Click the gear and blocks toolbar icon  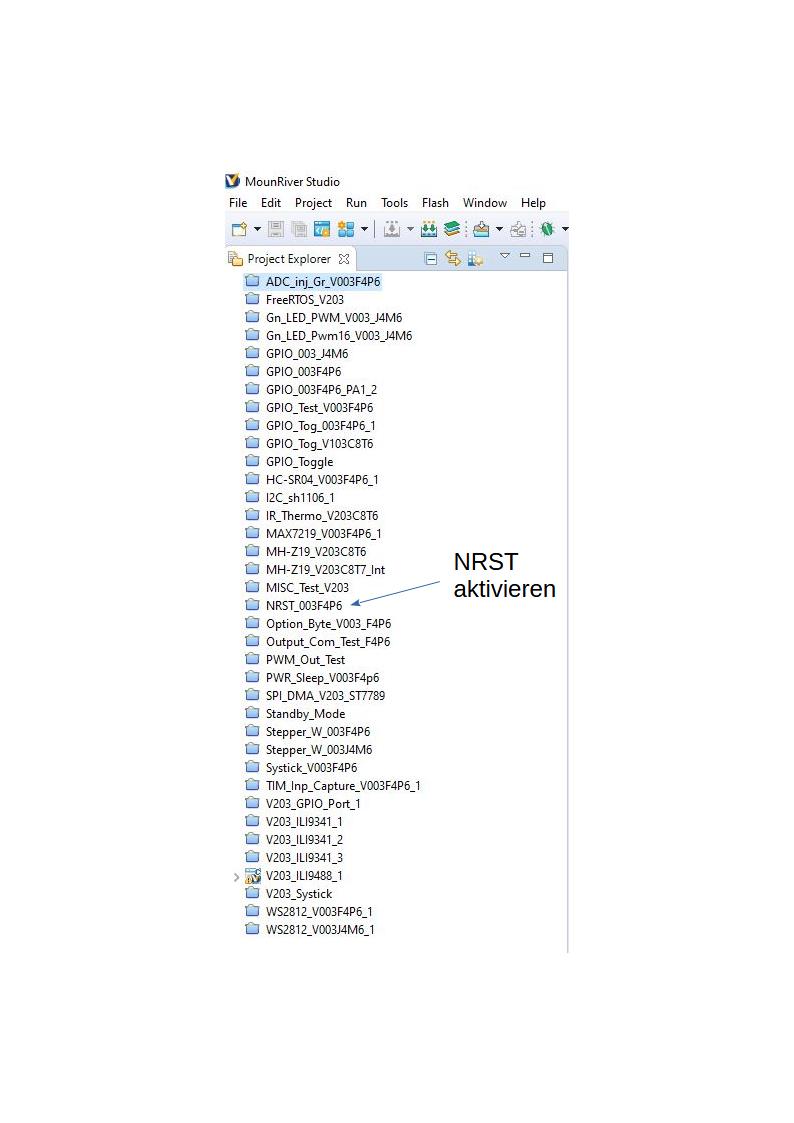pos(346,229)
